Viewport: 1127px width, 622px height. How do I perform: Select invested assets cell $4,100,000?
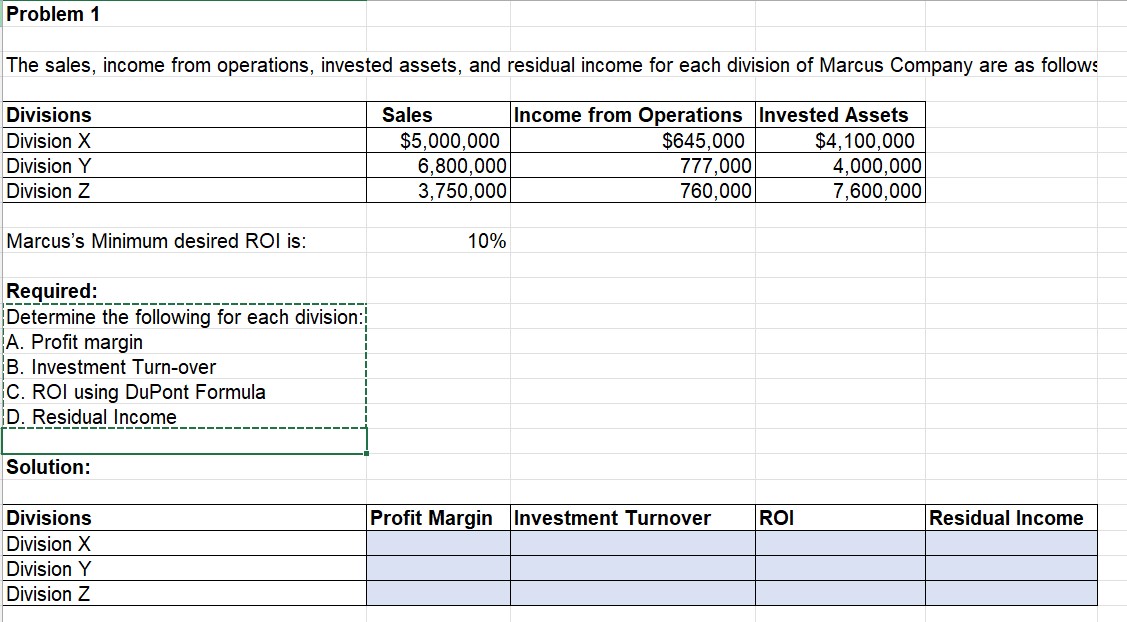[840, 140]
